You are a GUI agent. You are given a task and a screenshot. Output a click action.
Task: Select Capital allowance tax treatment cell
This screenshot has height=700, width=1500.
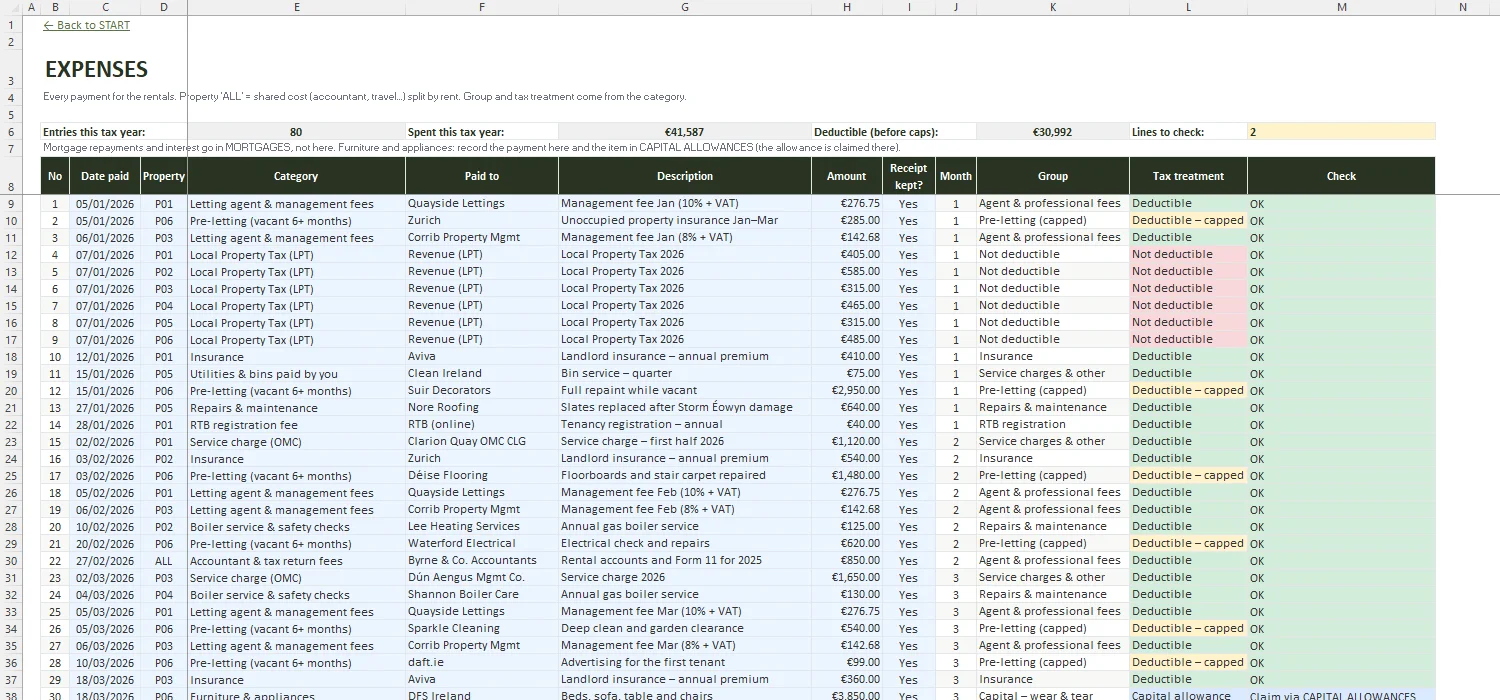[1188, 695]
